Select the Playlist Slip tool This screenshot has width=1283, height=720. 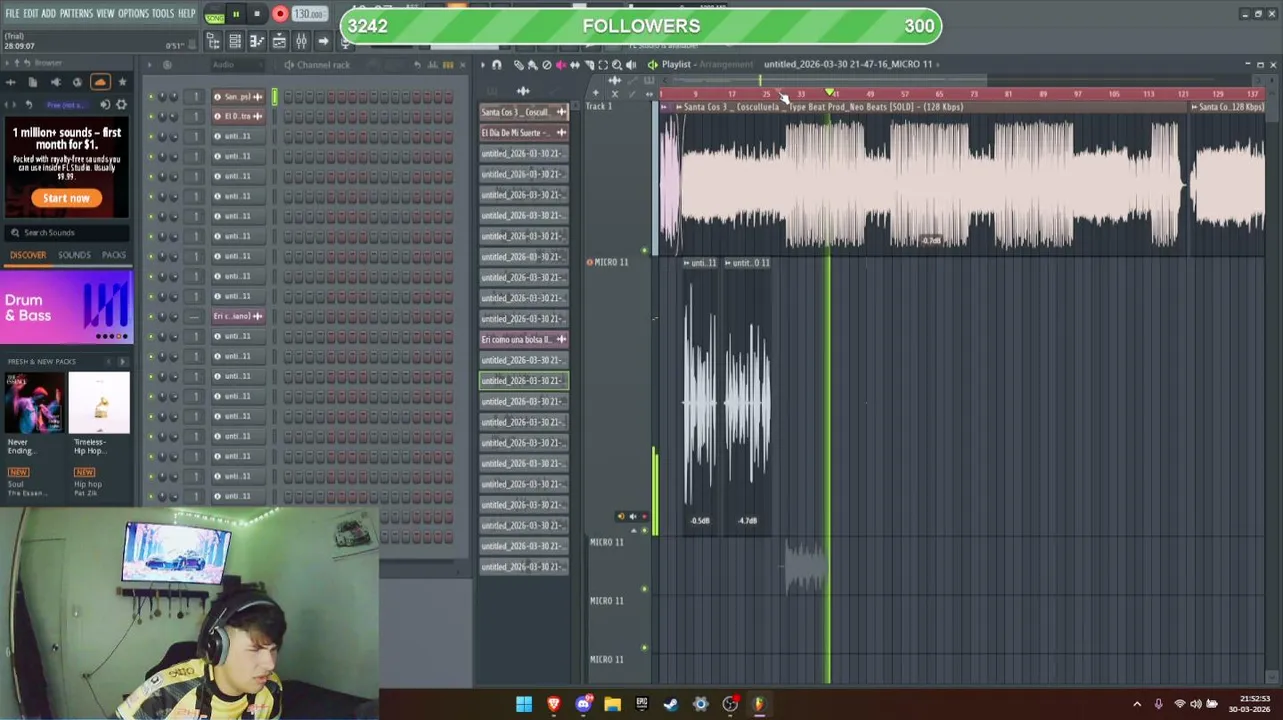pos(574,65)
